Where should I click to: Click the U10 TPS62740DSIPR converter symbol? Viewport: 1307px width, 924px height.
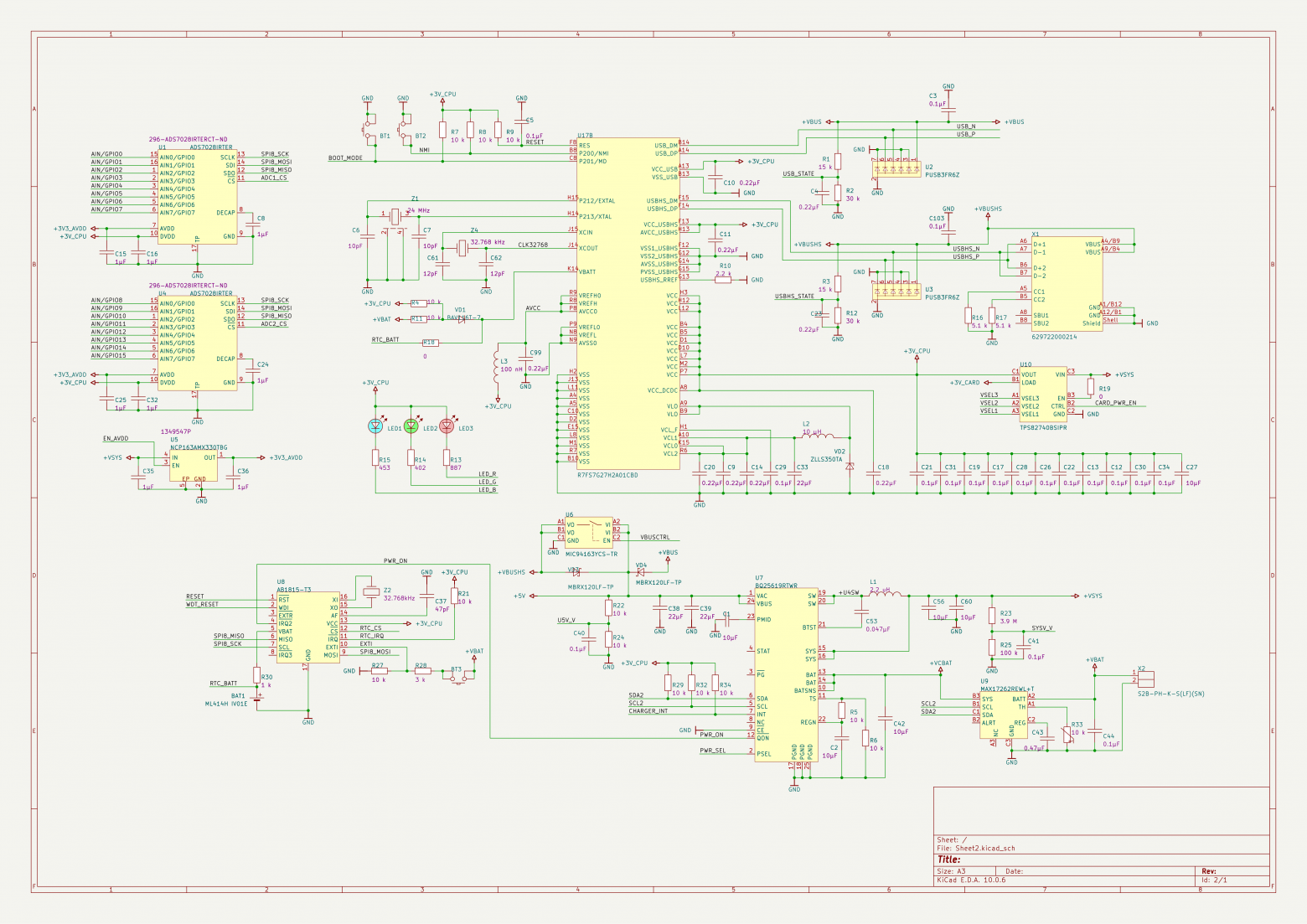1043,394
